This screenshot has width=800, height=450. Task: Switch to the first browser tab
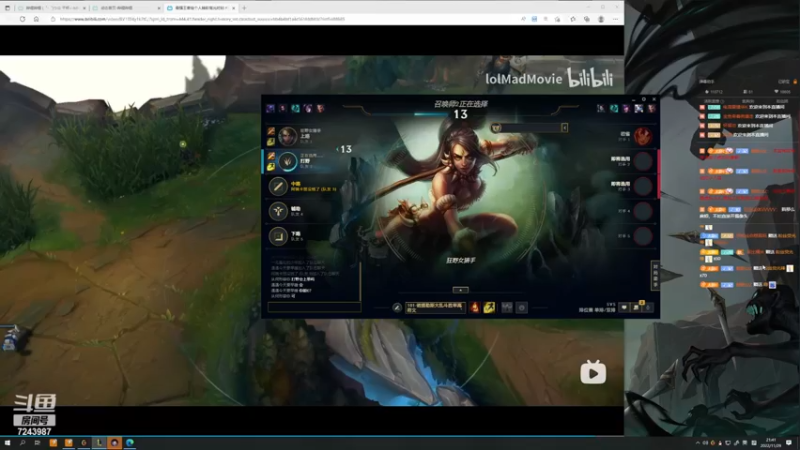pos(52,8)
